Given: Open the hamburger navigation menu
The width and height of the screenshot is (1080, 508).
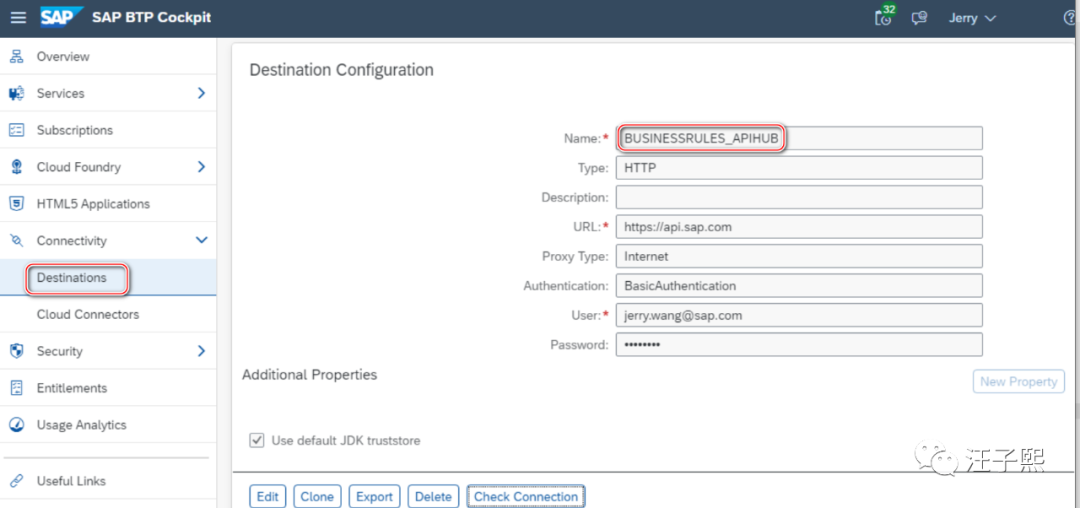Looking at the screenshot, I should click(x=18, y=18).
